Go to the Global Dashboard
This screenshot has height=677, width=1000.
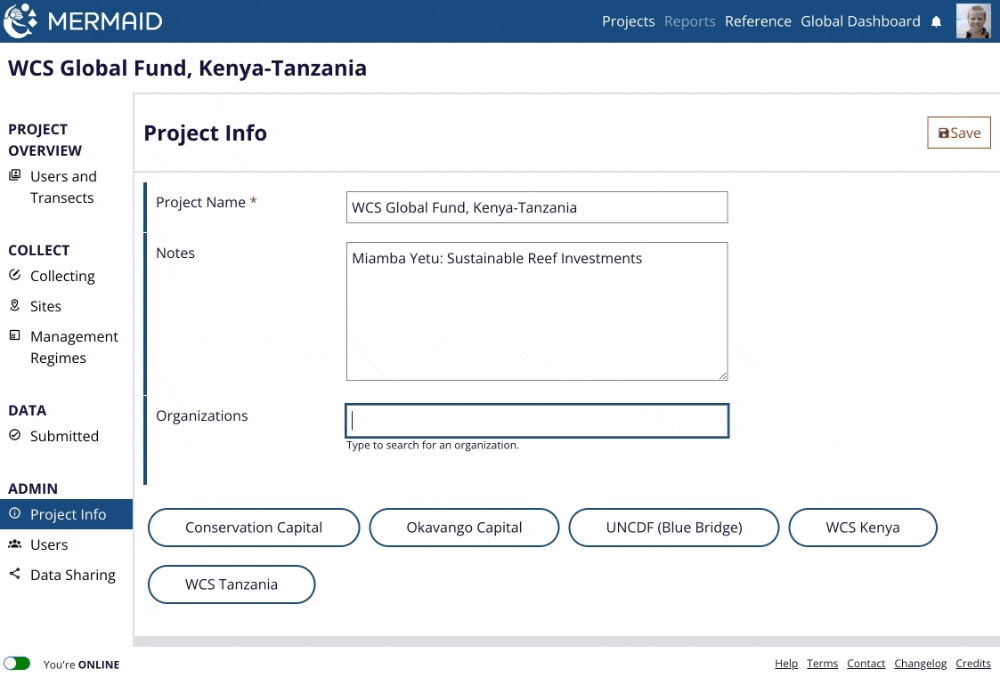pyautogui.click(x=860, y=22)
